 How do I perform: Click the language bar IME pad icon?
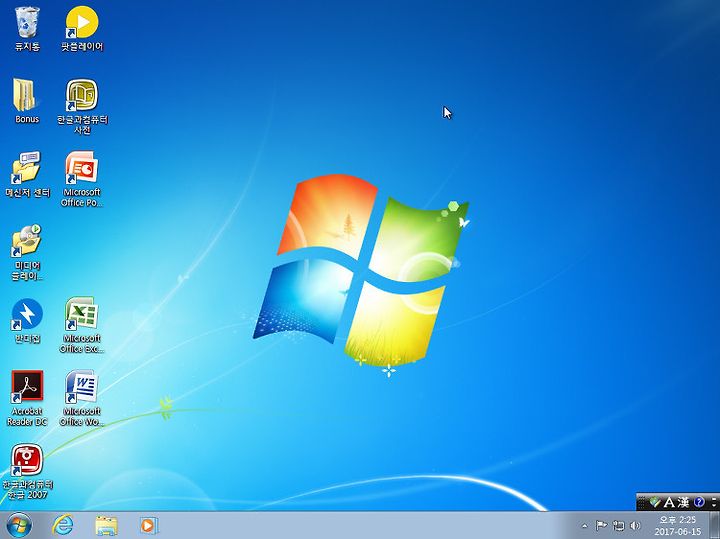point(655,502)
